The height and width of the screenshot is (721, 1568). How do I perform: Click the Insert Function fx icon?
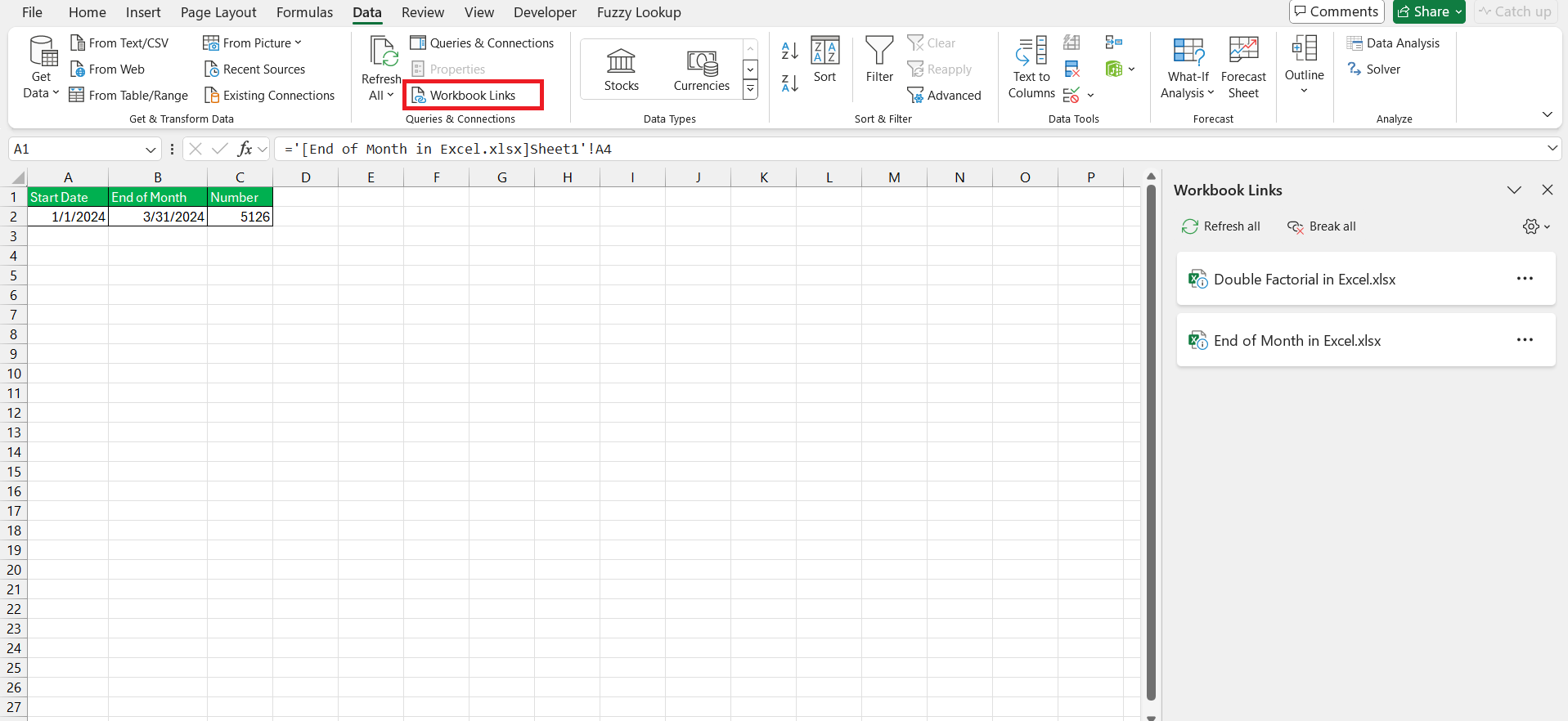[245, 149]
